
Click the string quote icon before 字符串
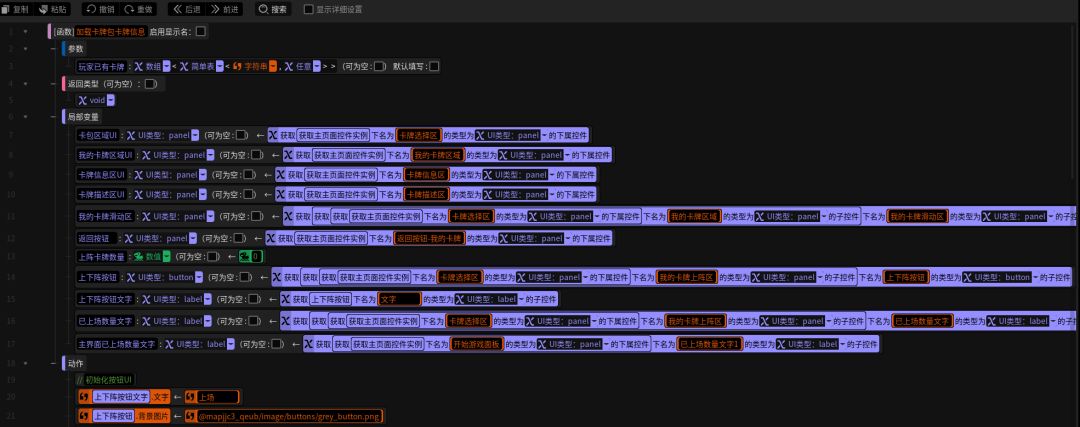238,67
